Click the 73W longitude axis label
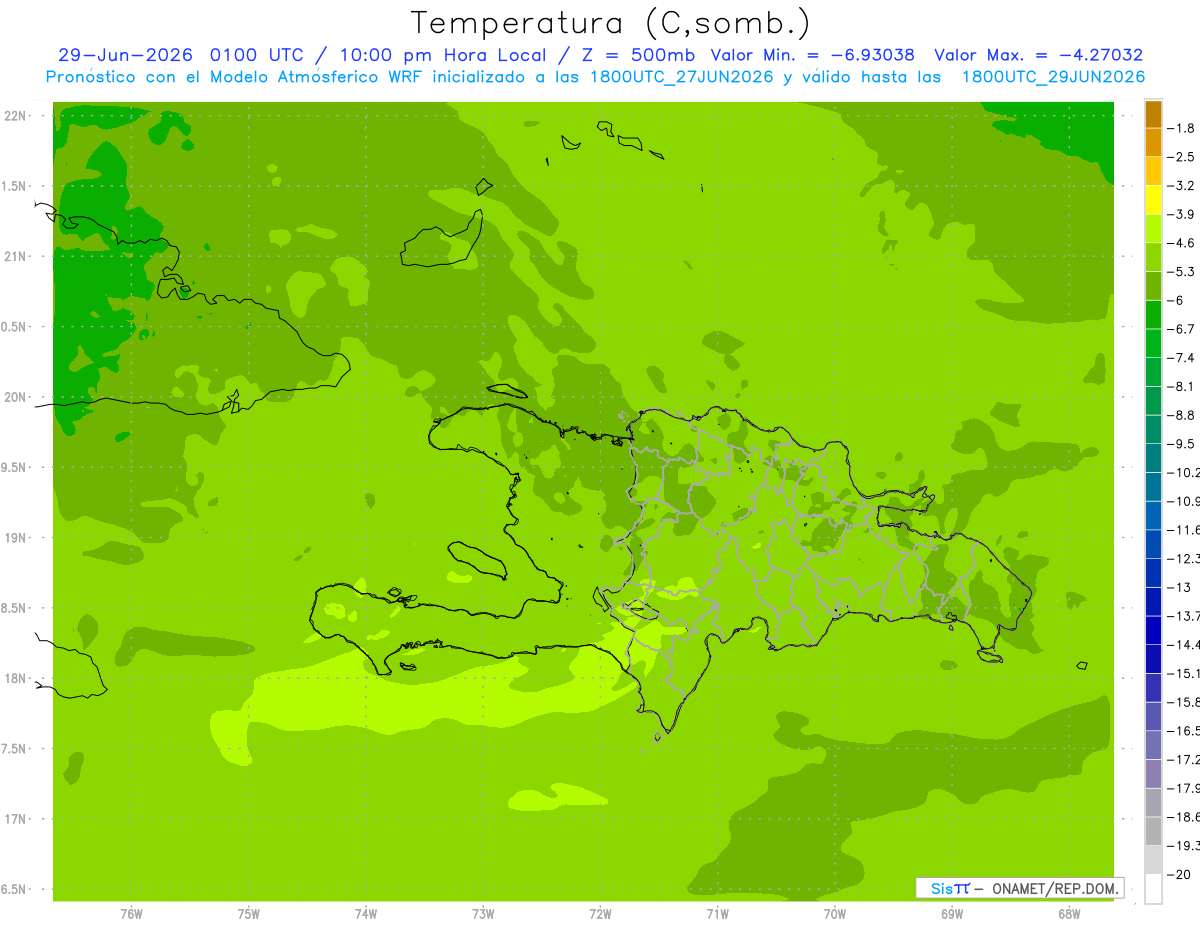The width and height of the screenshot is (1200, 927). 483,914
